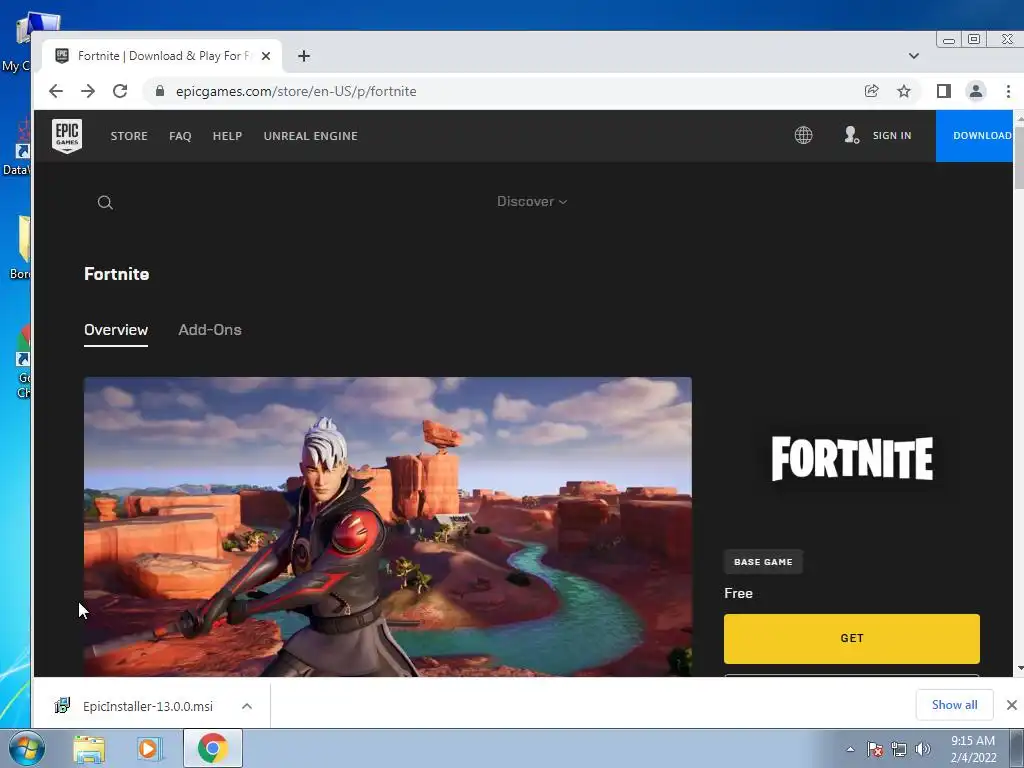
Task: Open the network tray icon
Action: click(899, 750)
